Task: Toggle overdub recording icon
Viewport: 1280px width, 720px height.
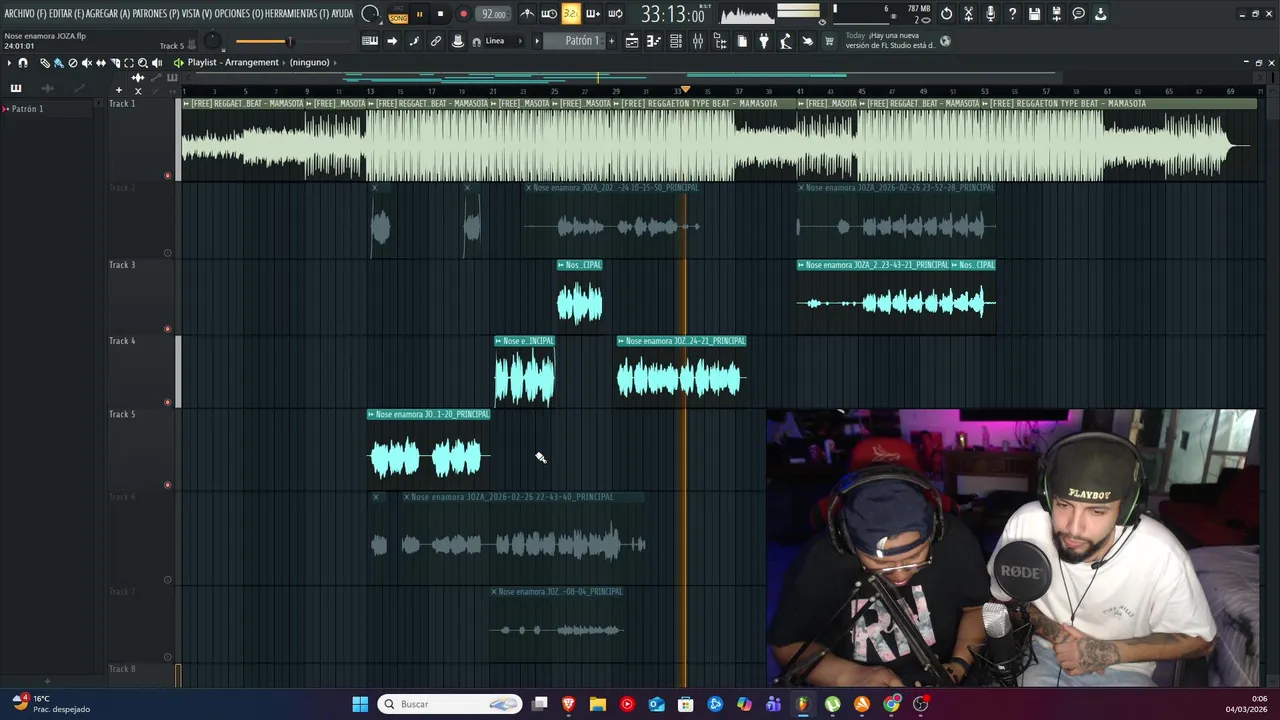Action: click(x=593, y=14)
